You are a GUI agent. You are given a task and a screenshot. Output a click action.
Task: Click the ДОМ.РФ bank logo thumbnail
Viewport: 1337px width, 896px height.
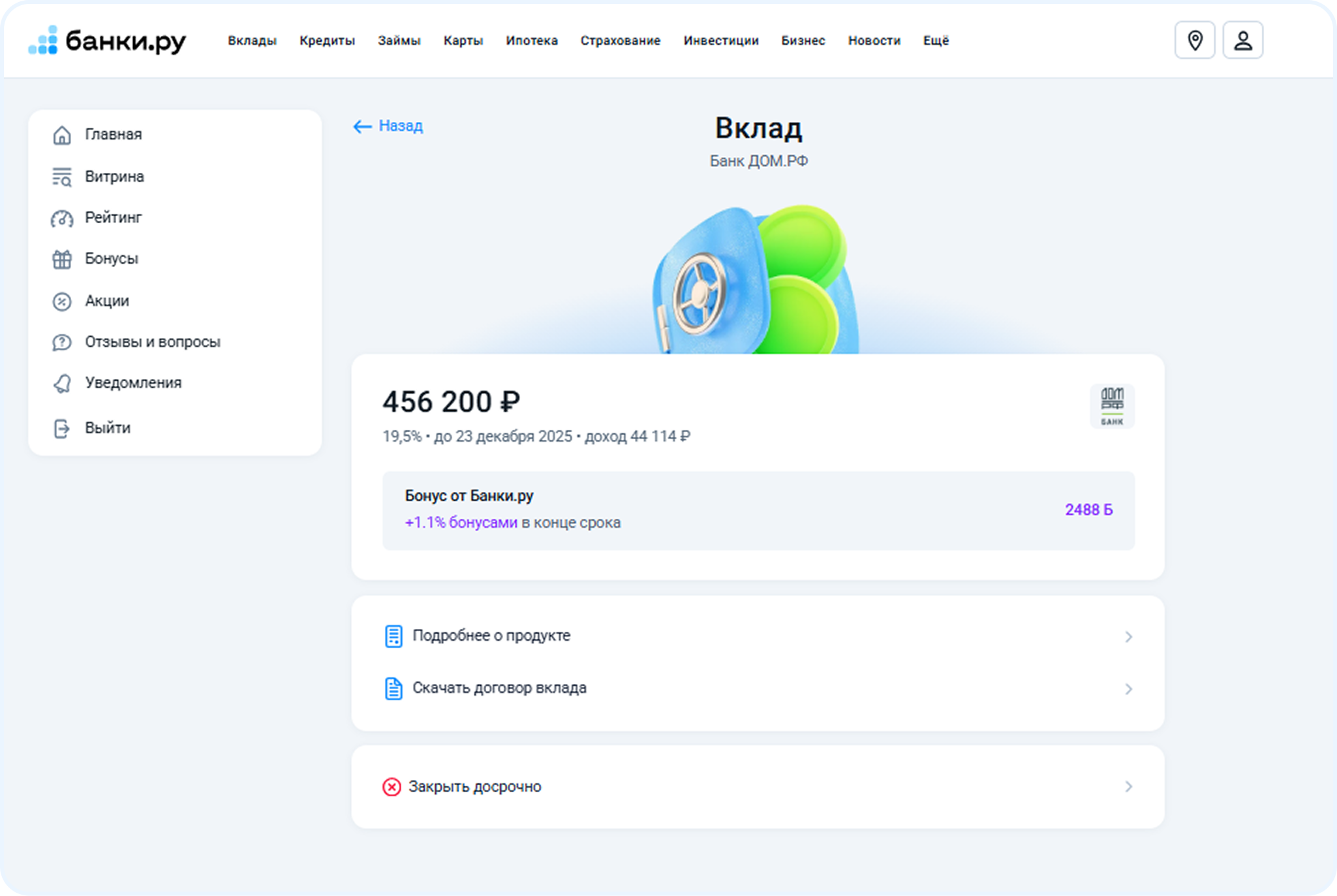tap(1112, 406)
